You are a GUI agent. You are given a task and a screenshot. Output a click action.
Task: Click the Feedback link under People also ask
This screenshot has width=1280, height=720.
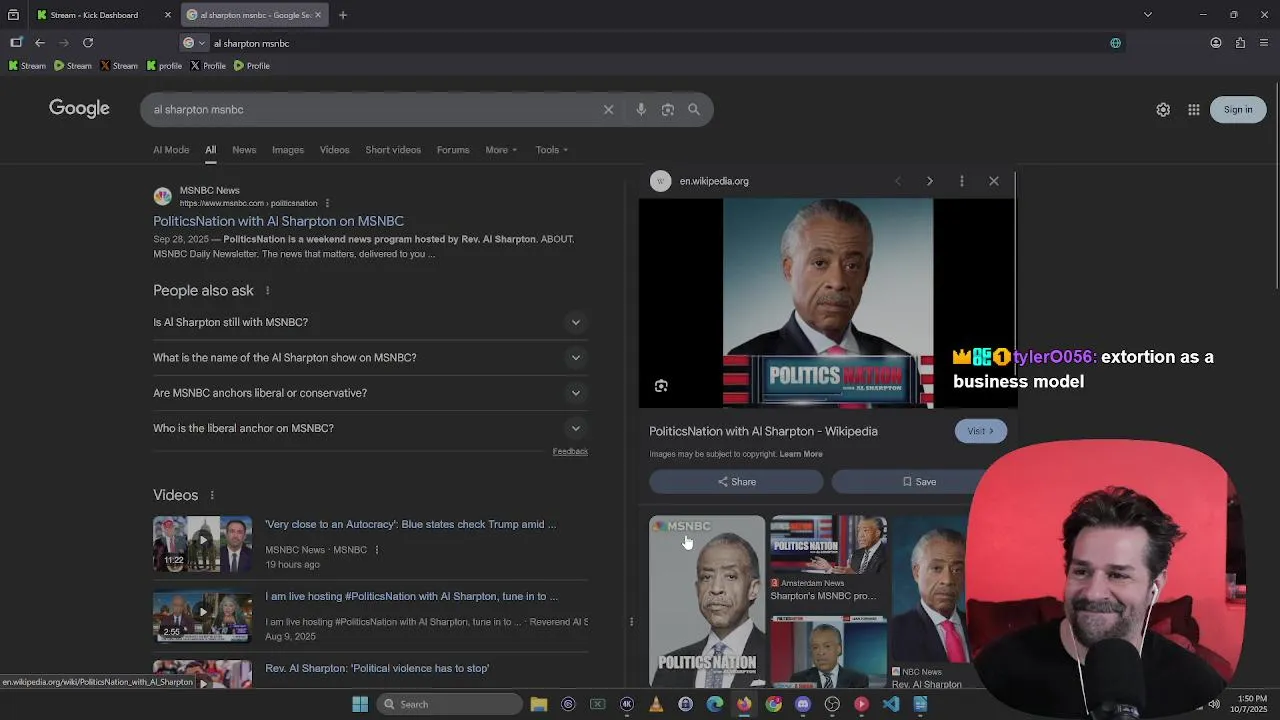coord(570,452)
